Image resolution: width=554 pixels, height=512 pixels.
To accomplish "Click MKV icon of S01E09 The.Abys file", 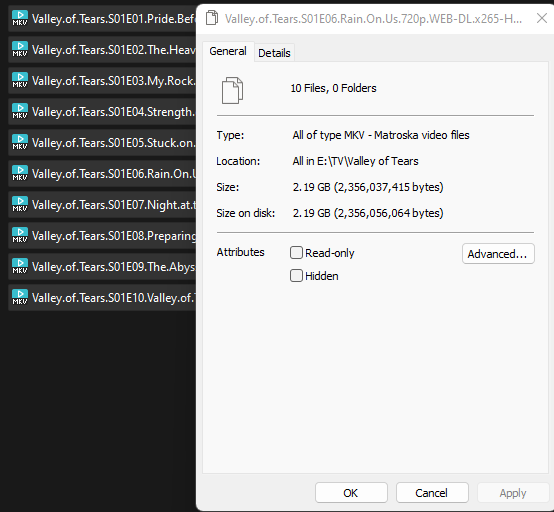I will (x=20, y=266).
